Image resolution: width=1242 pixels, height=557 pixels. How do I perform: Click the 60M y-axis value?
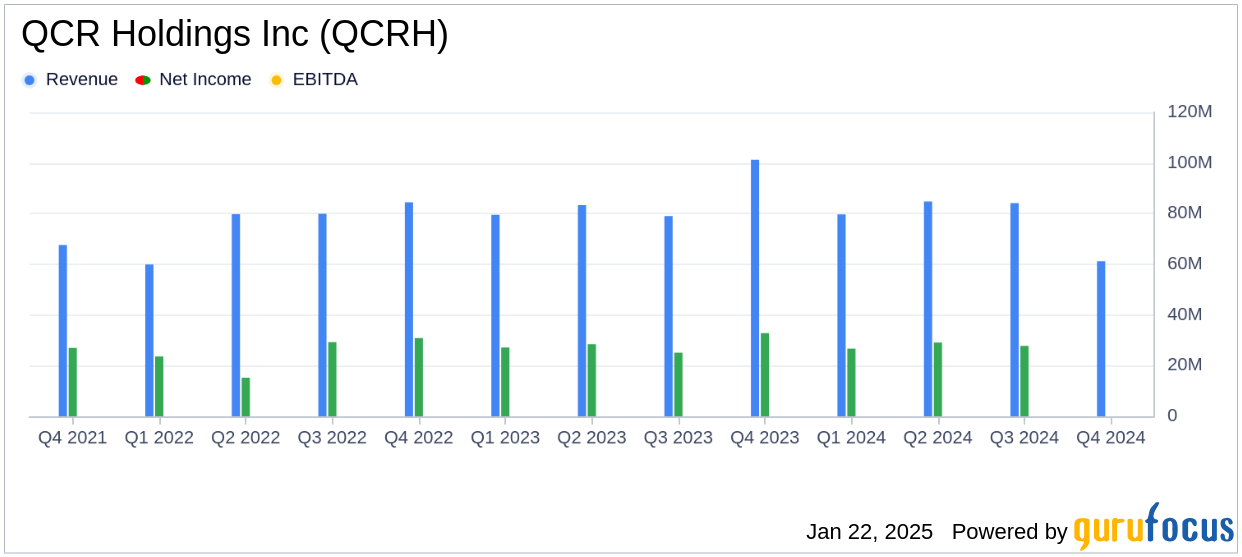tap(1185, 264)
